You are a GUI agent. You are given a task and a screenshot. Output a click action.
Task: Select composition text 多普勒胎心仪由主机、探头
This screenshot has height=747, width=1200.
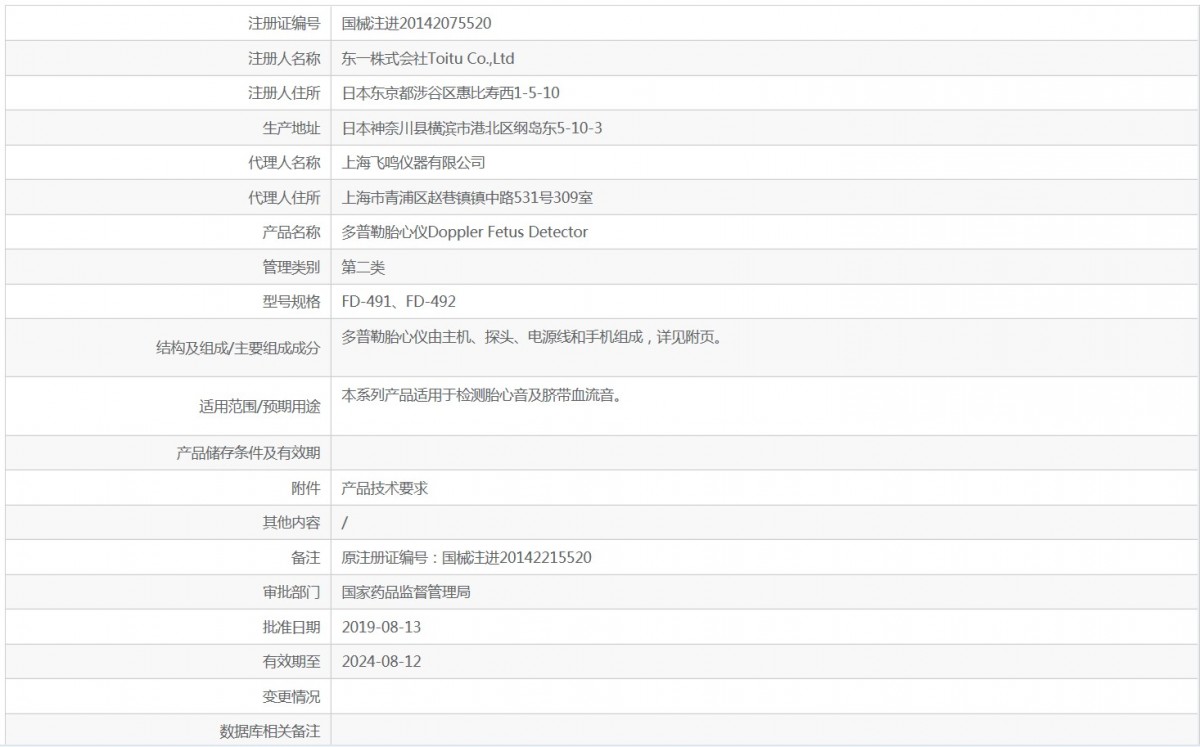(x=428, y=337)
